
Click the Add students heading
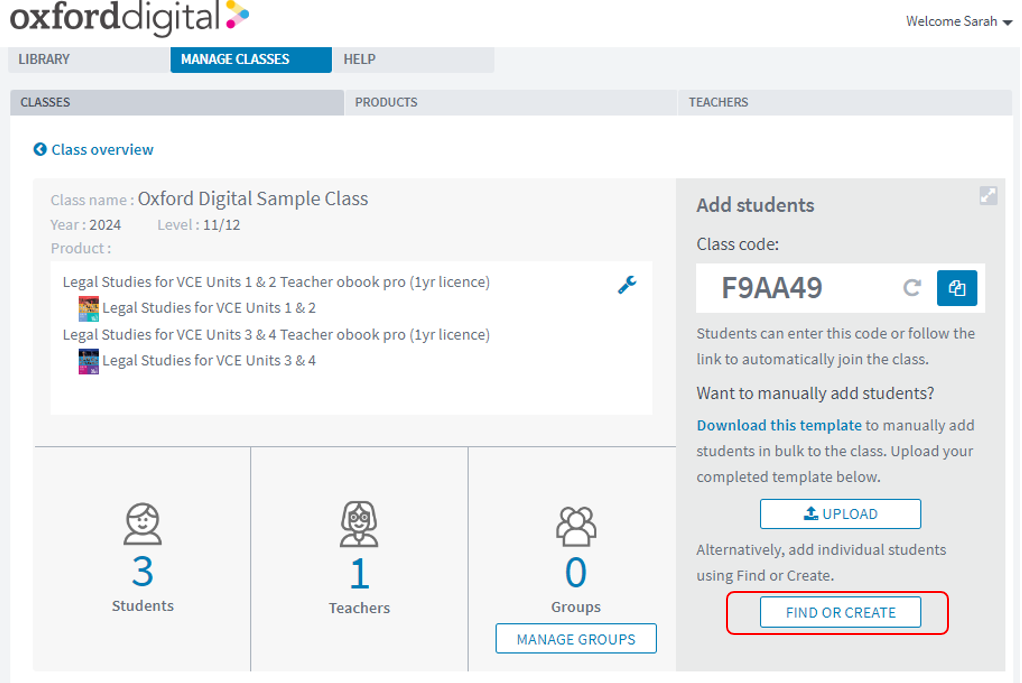point(755,205)
